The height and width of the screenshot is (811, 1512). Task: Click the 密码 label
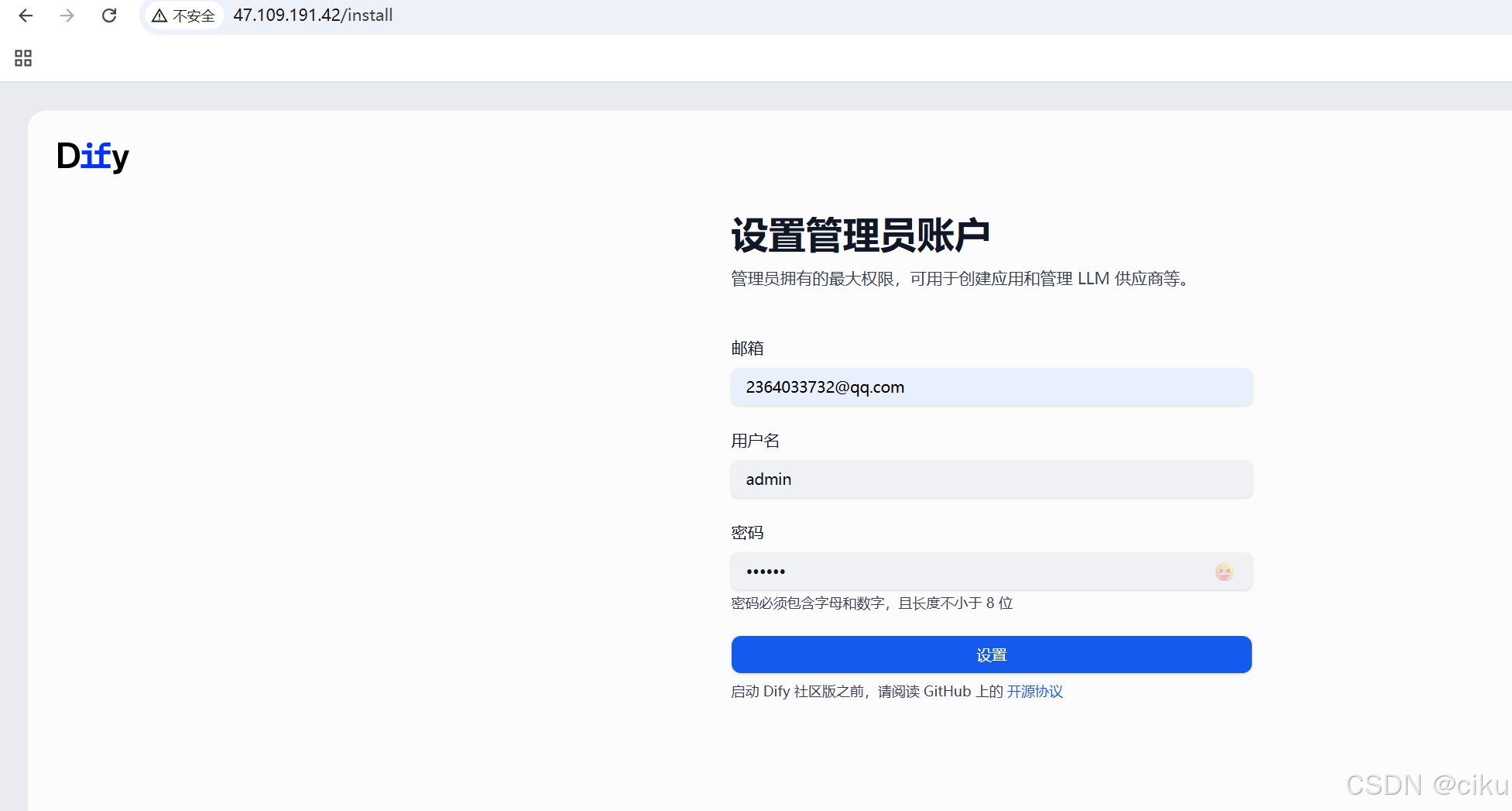(748, 533)
